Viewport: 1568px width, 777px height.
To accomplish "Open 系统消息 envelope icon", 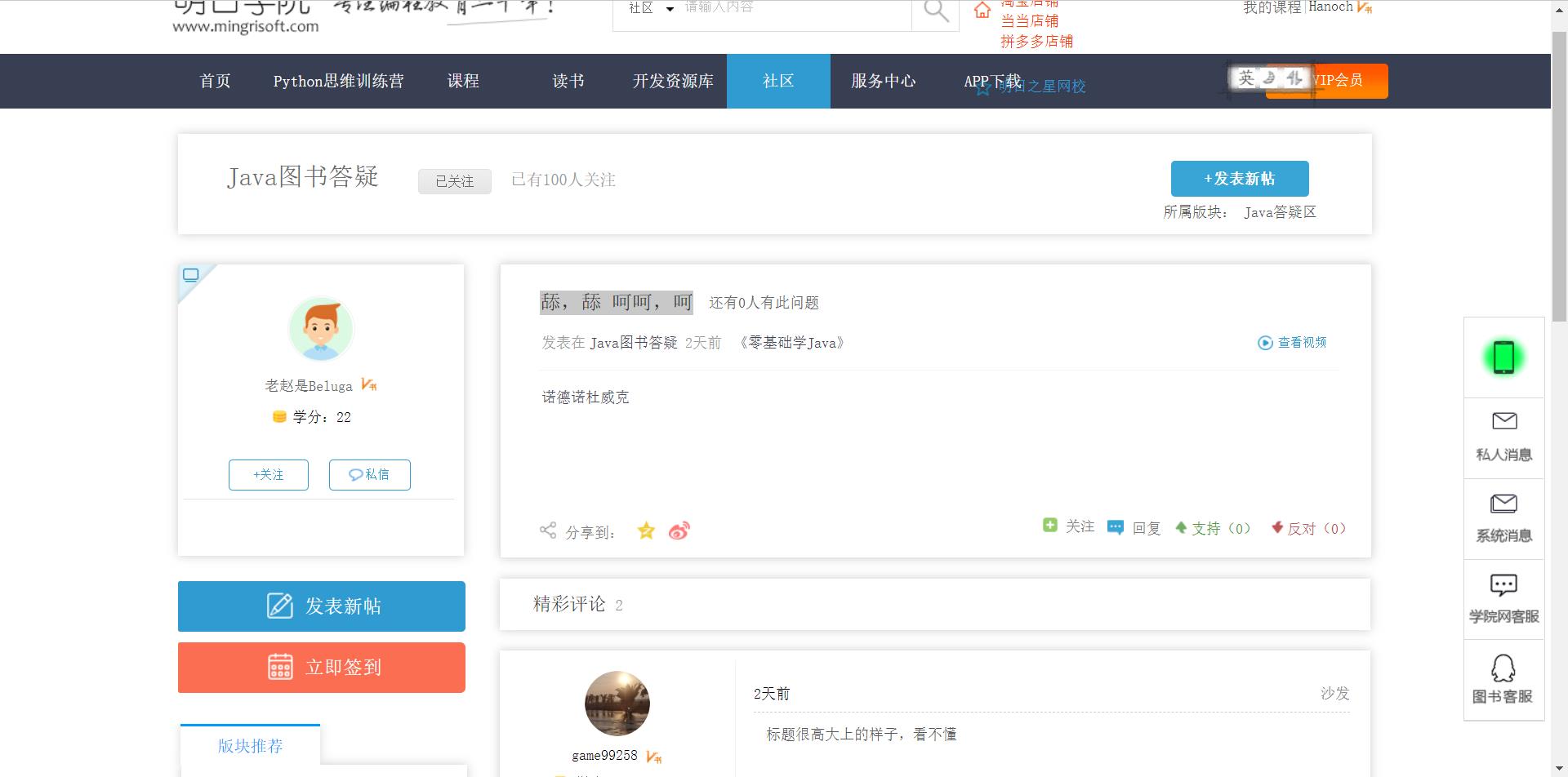I will tap(1504, 503).
